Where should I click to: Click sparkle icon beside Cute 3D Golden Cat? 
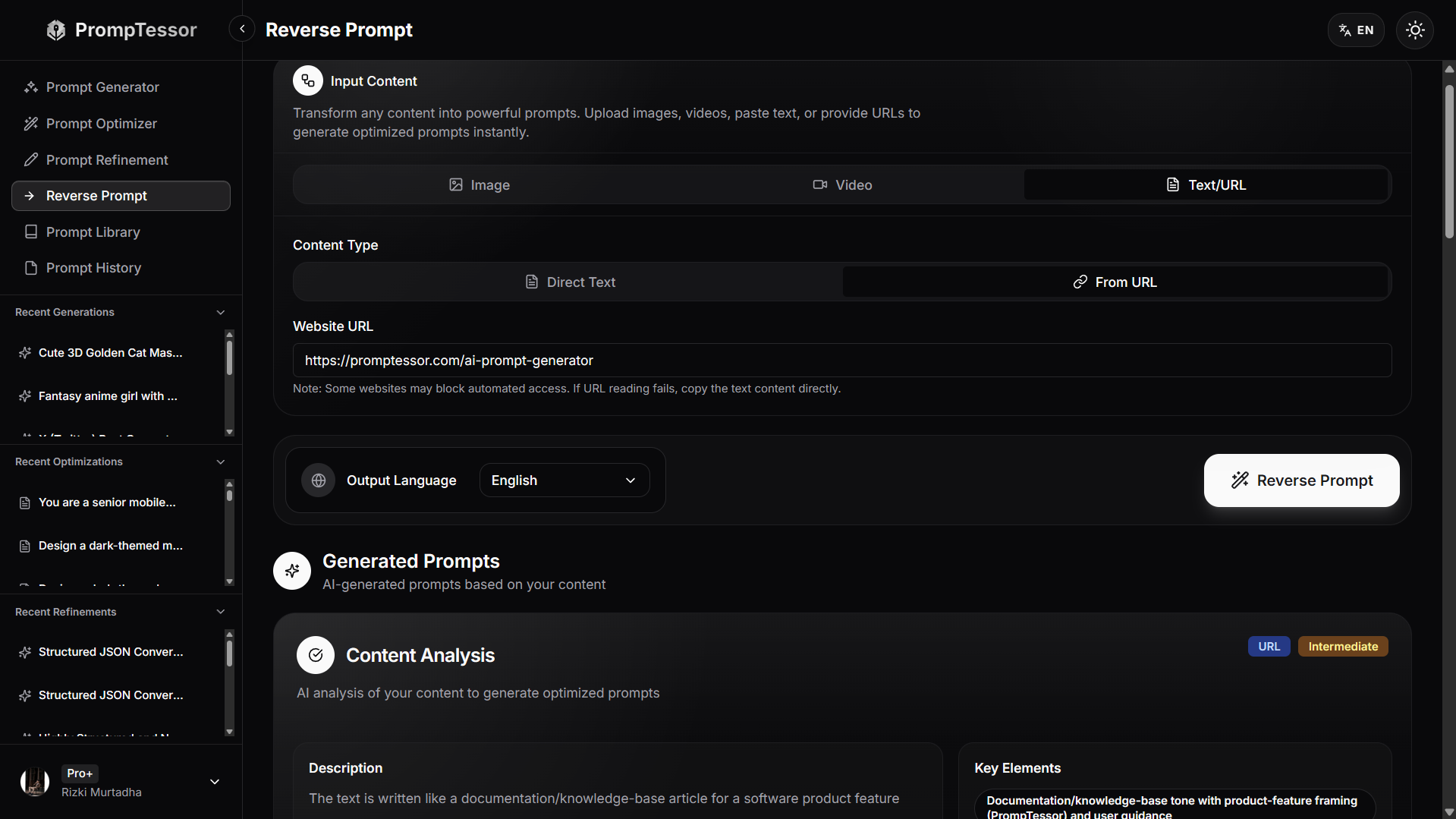(x=25, y=353)
